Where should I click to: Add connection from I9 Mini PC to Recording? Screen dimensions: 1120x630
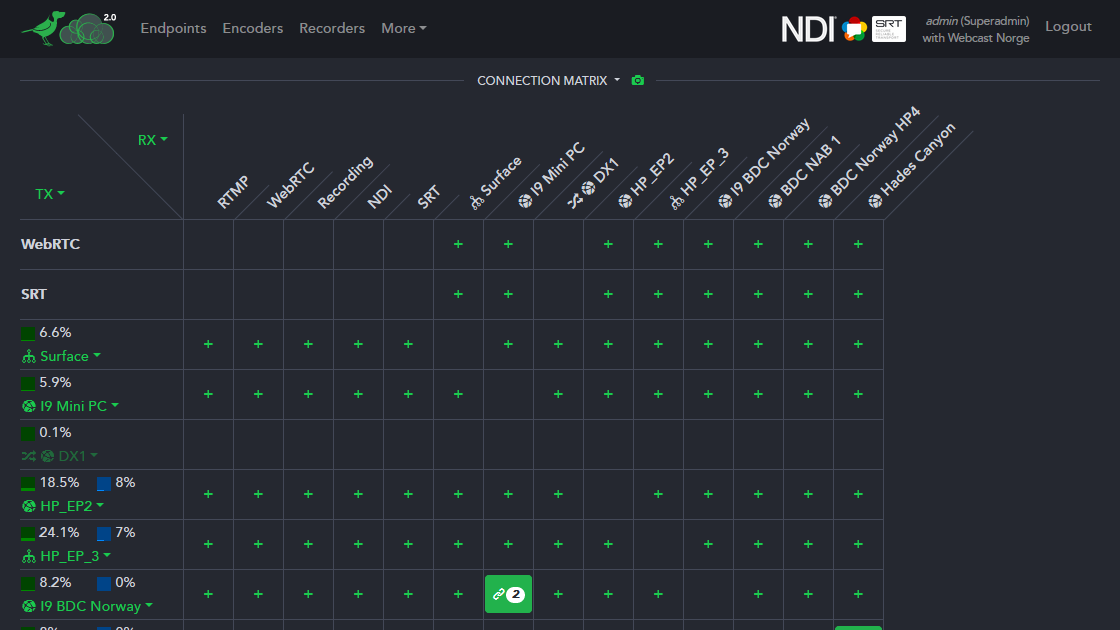pos(309,394)
